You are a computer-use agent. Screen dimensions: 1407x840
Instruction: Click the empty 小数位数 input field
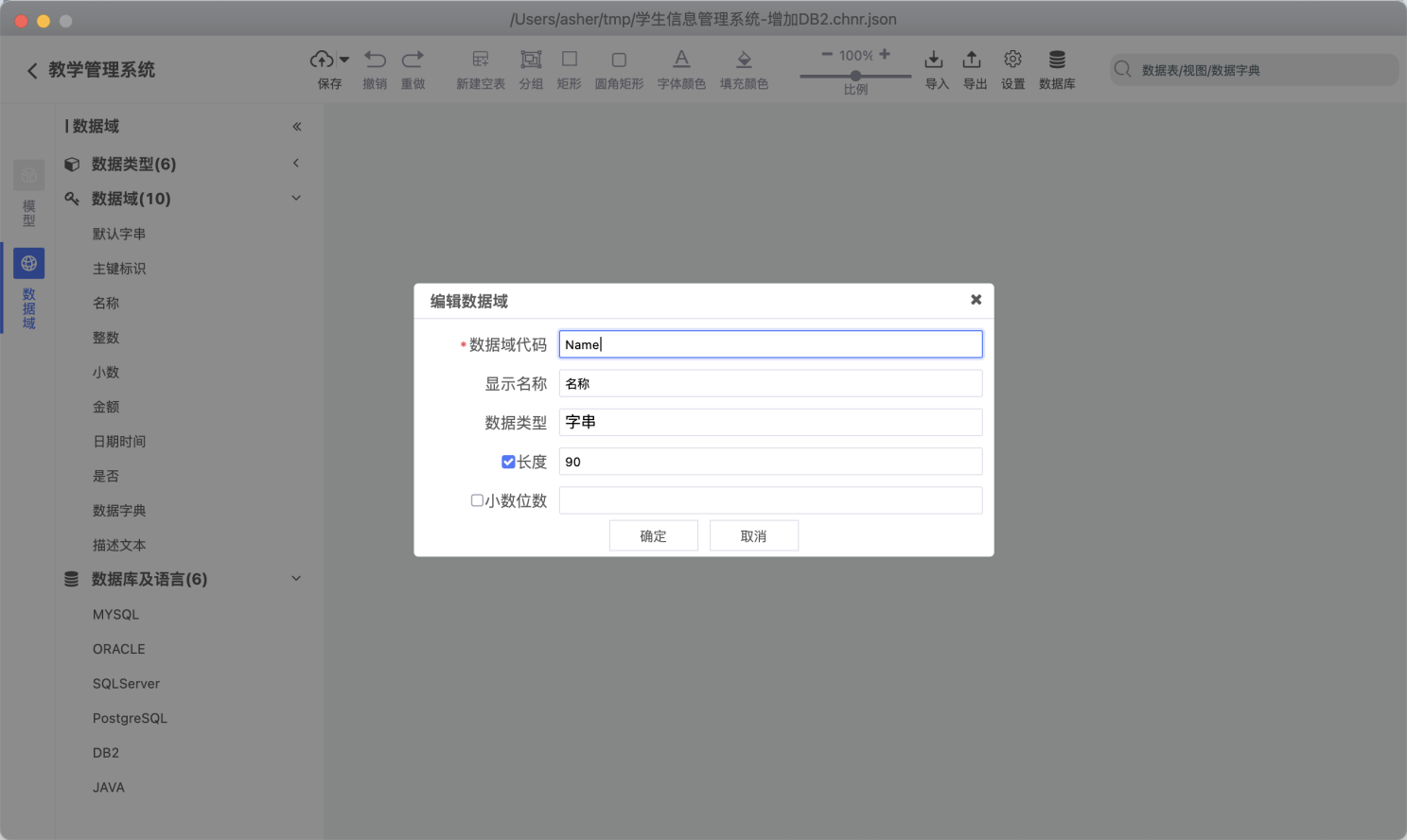coord(770,500)
